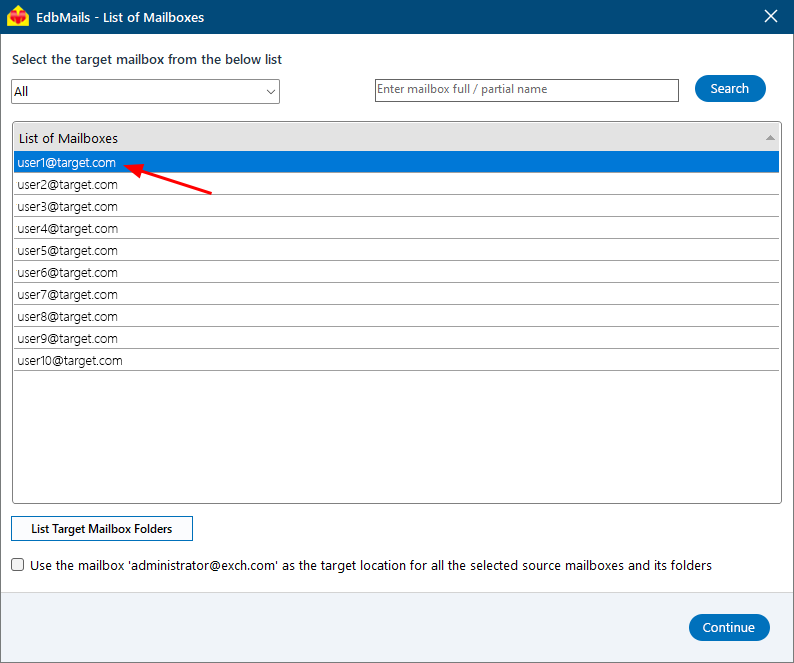Click the EdbMails logo icon in title bar
Viewport: 794px width, 663px height.
tap(18, 17)
